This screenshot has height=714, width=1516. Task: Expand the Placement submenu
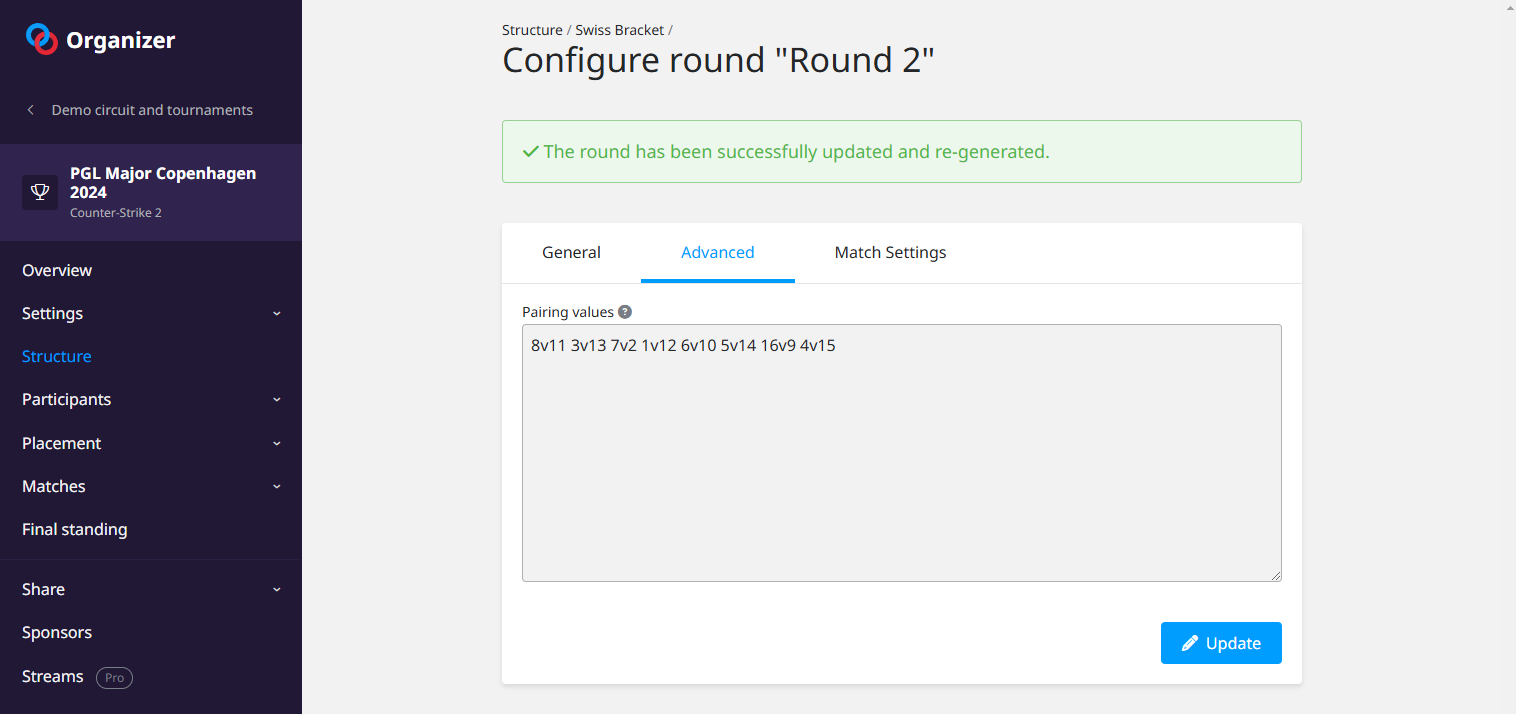[x=277, y=443]
